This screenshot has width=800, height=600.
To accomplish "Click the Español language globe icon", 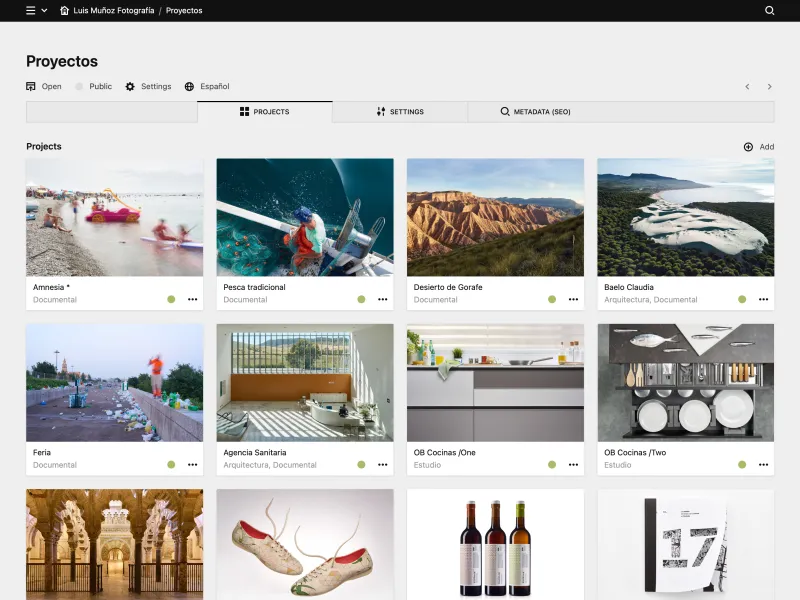I will (x=188, y=86).
